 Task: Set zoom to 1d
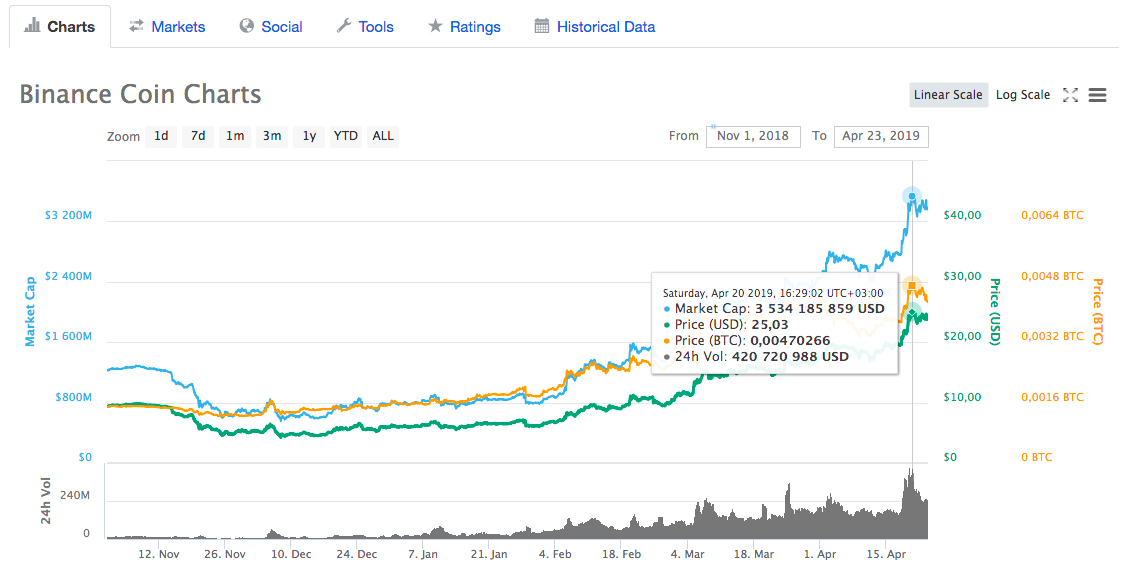(x=161, y=136)
